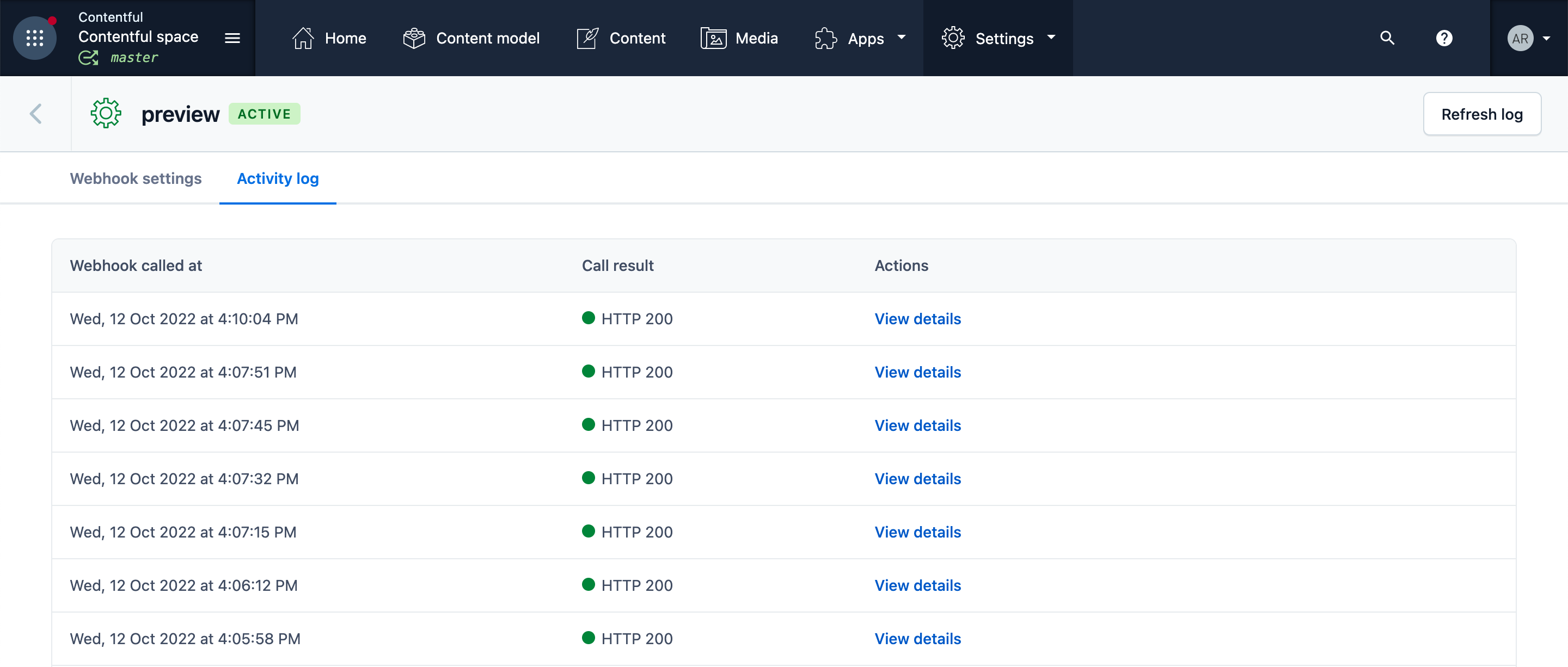The width and height of the screenshot is (1568, 667).
Task: View details for the 4:10:04 PM call
Action: [917, 319]
